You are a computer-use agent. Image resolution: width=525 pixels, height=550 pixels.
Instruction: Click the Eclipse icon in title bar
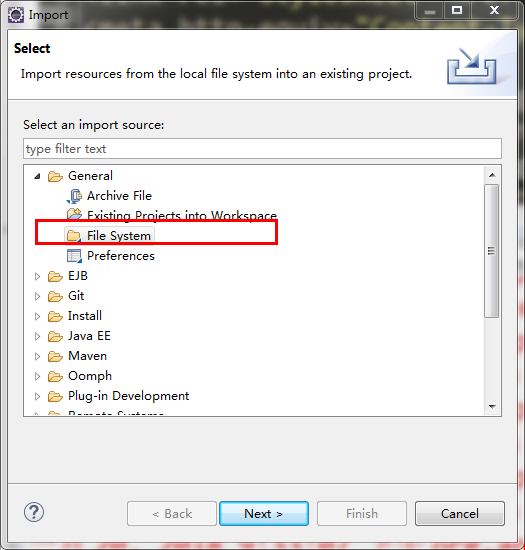tap(16, 15)
